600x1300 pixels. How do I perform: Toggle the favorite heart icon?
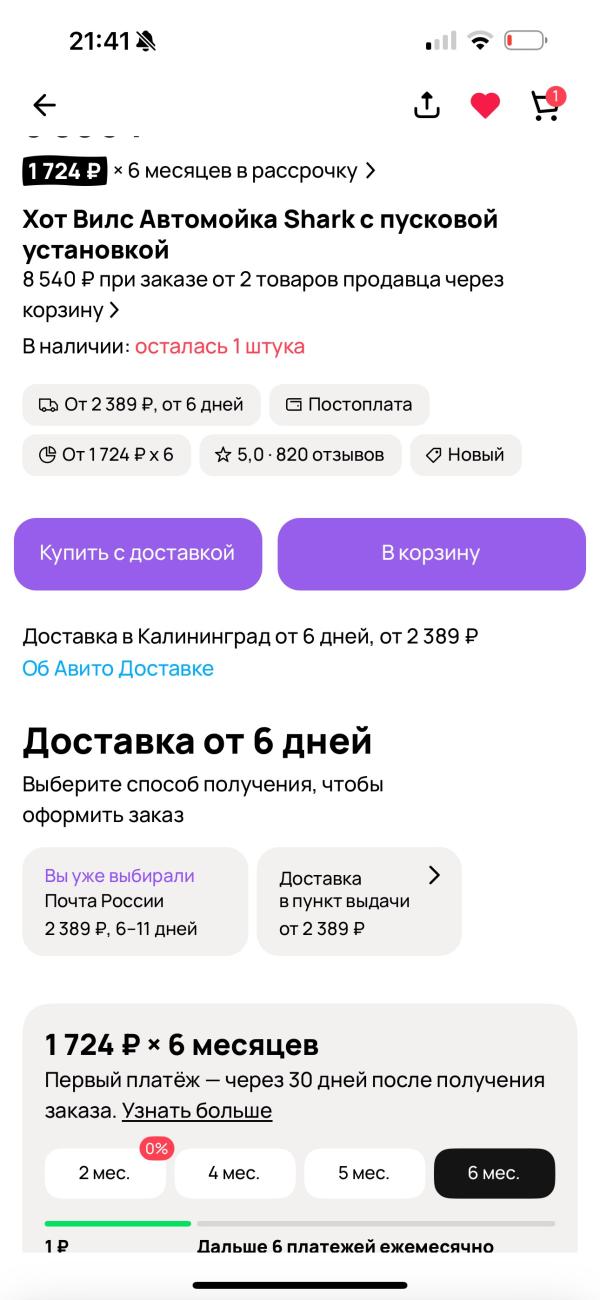click(x=485, y=105)
